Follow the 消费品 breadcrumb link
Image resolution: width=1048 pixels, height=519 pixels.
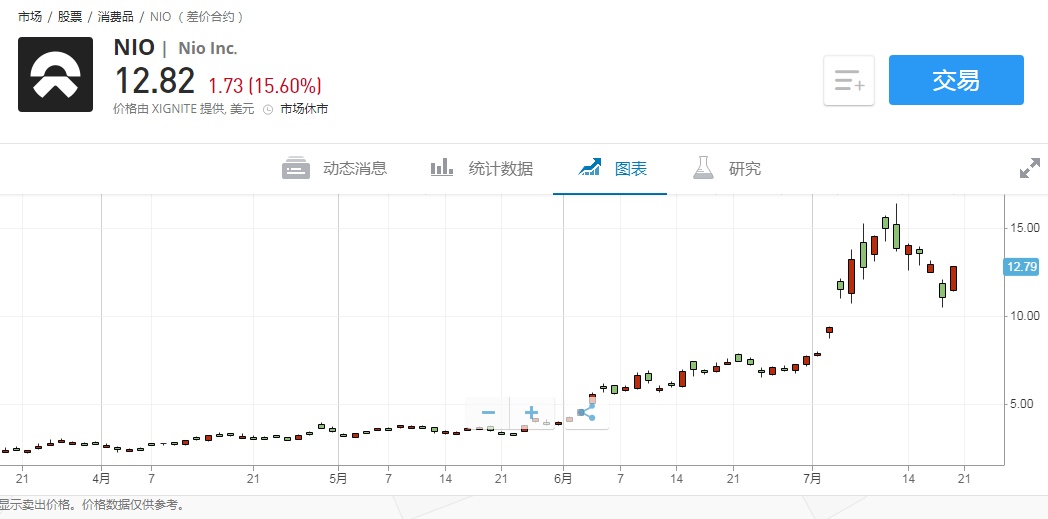(116, 17)
